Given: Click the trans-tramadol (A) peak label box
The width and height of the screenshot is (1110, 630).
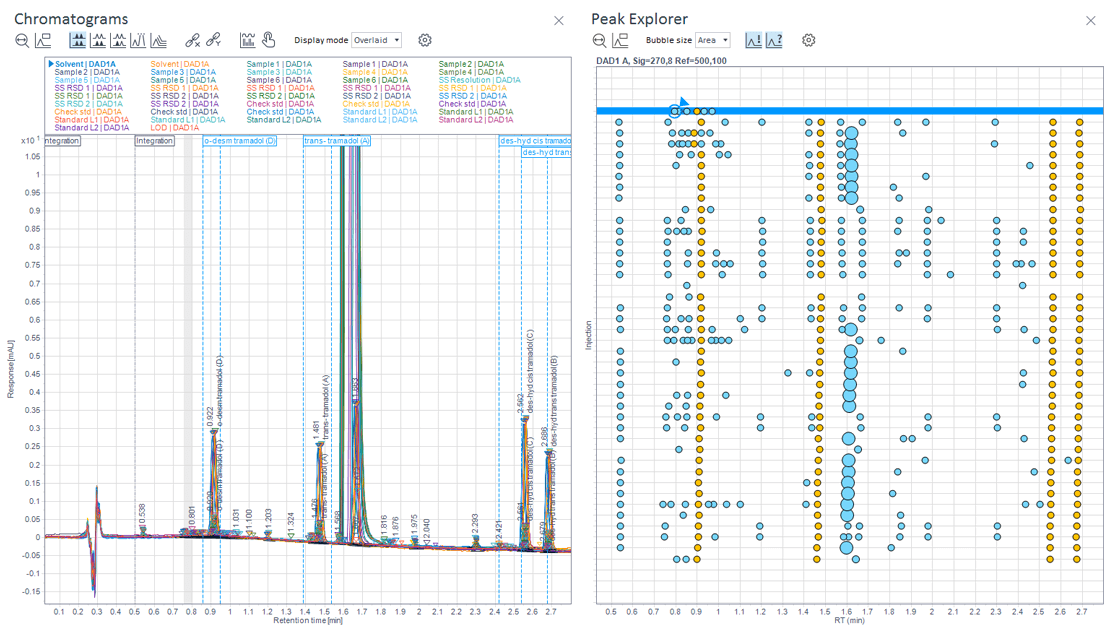Looking at the screenshot, I should pyautogui.click(x=337, y=141).
